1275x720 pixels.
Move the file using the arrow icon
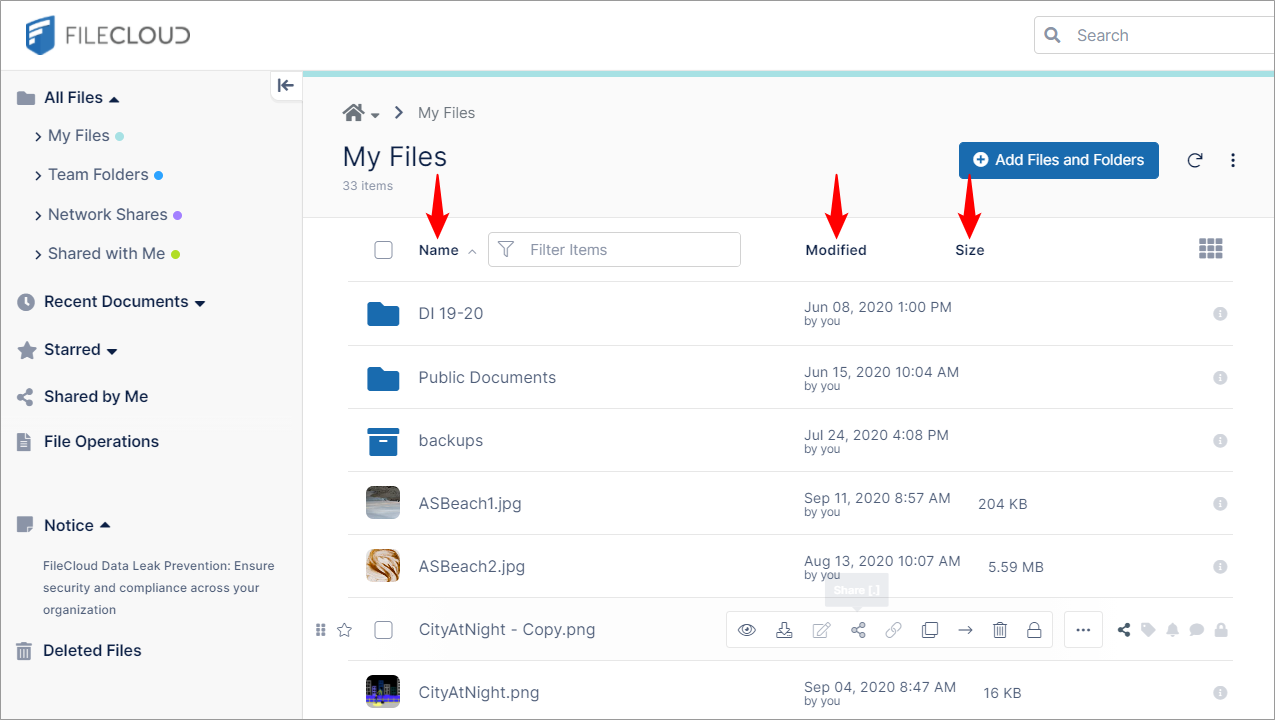coord(965,630)
